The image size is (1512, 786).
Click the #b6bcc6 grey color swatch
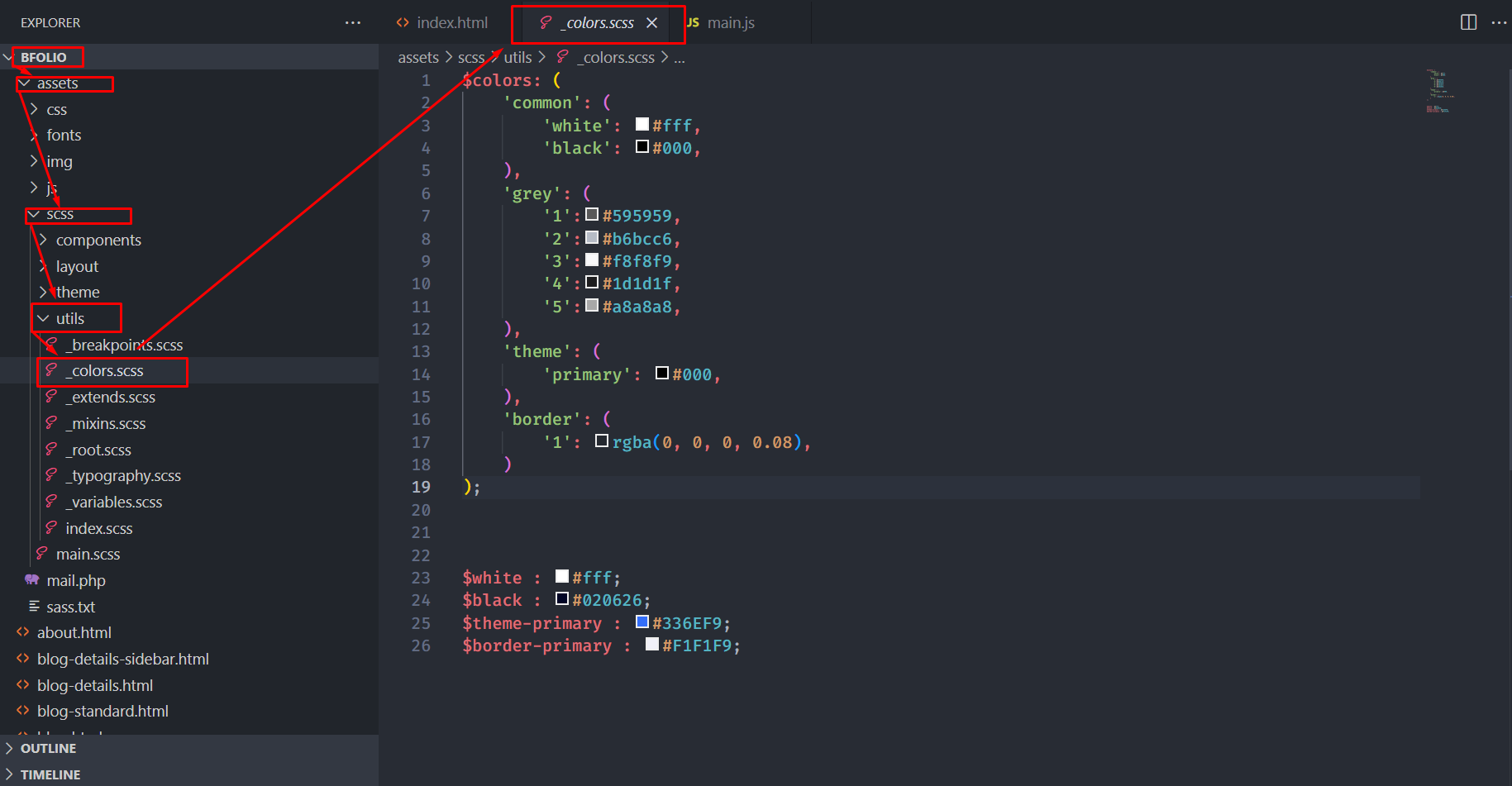592,238
